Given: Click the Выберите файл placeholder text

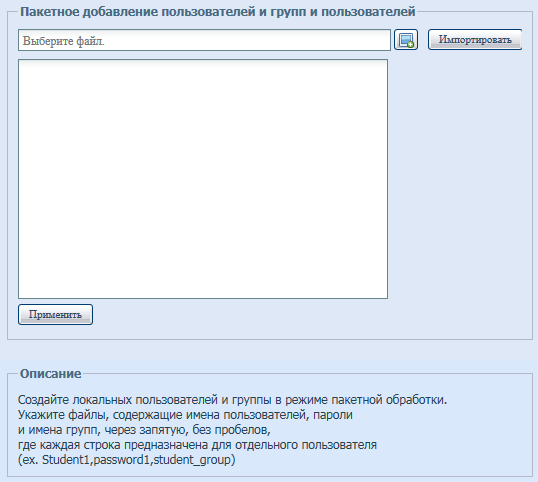Looking at the screenshot, I should 63,41.
